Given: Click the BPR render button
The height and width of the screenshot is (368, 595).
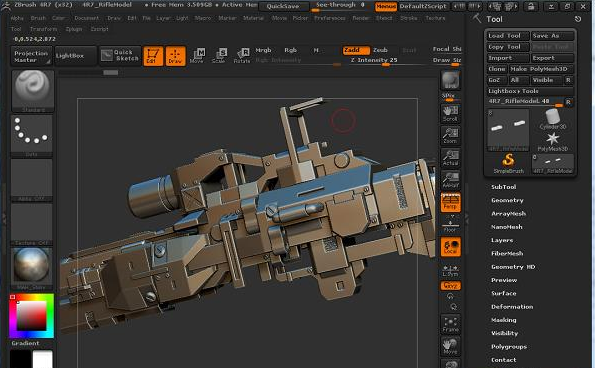Looking at the screenshot, I should pyautogui.click(x=450, y=80).
